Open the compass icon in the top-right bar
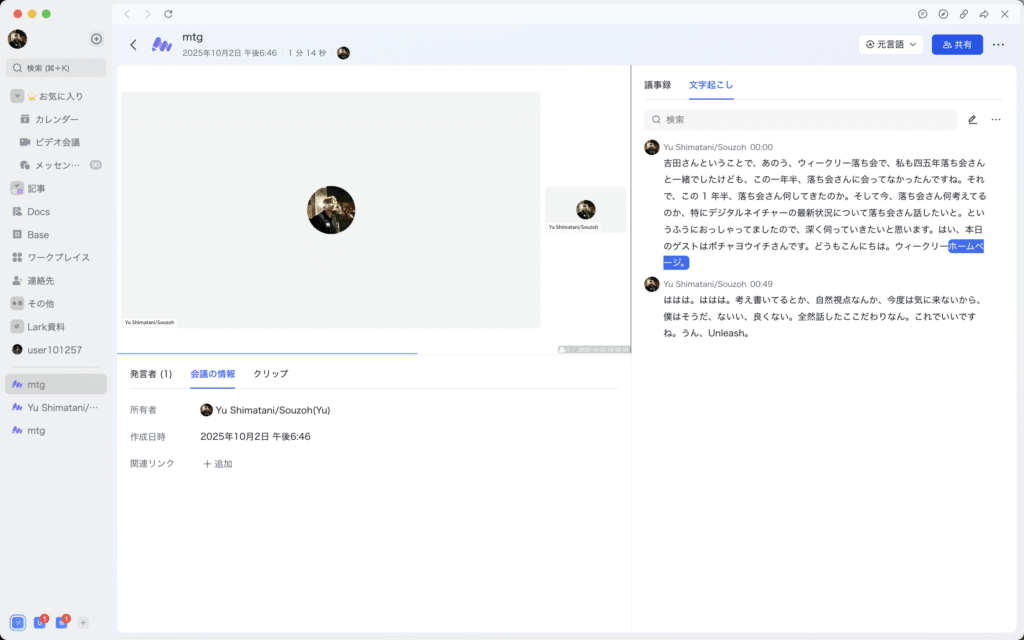Viewport: 1024px width, 640px height. 943,14
